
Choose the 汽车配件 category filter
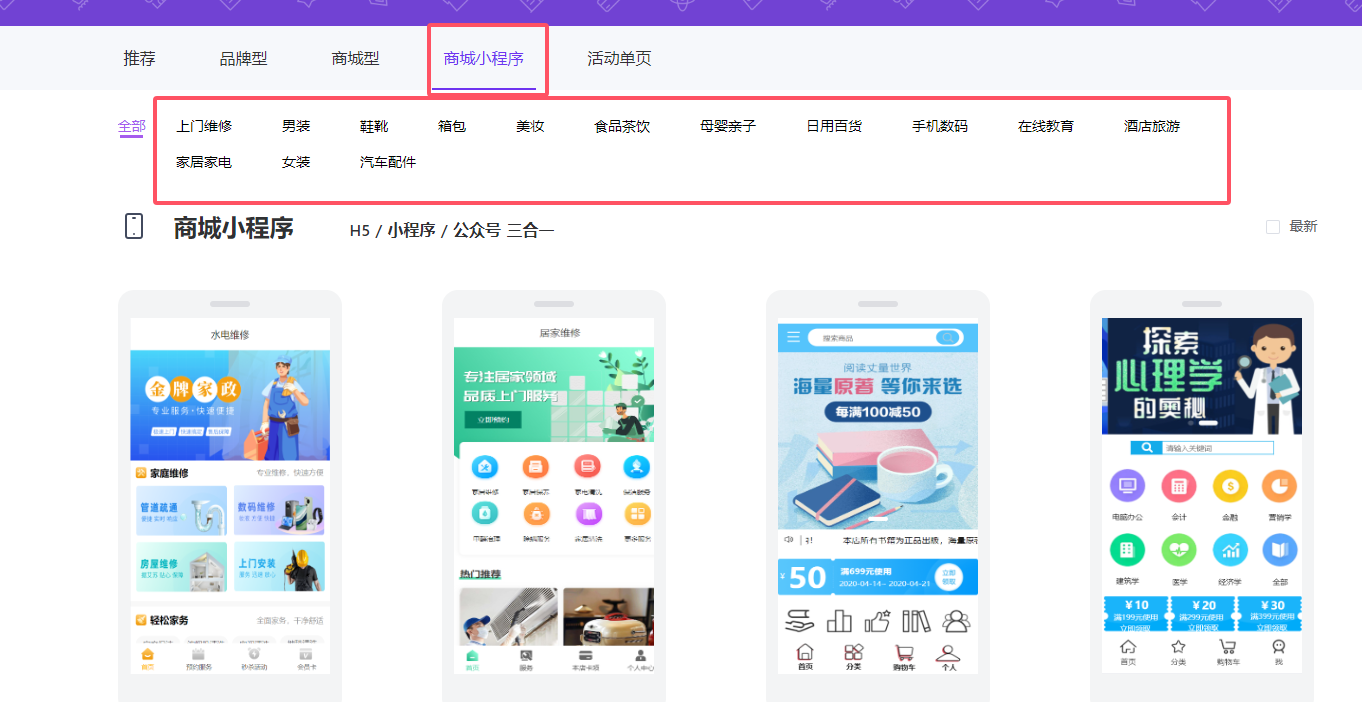click(388, 162)
